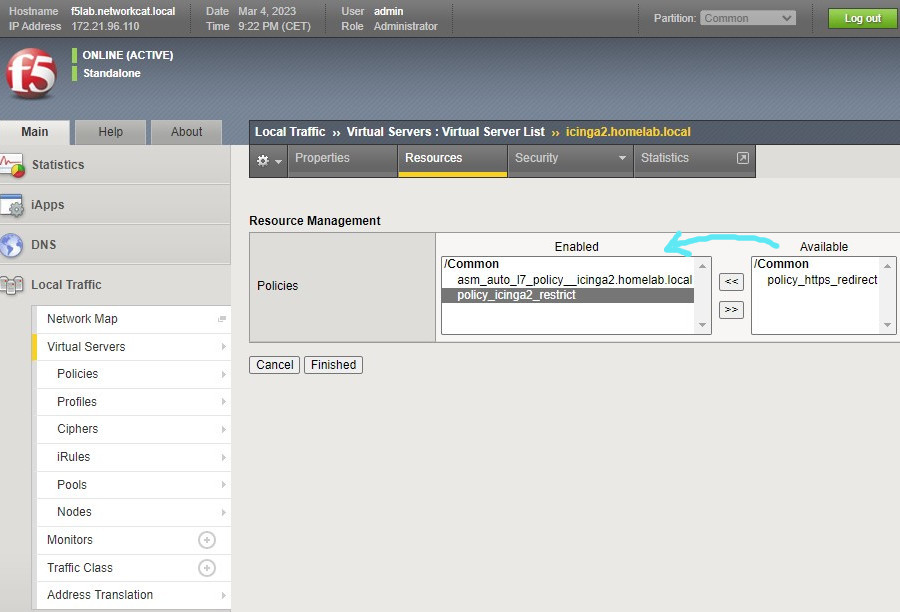This screenshot has height=612, width=900.
Task: Expand Virtual Servers submenu arrow
Action: (x=223, y=347)
